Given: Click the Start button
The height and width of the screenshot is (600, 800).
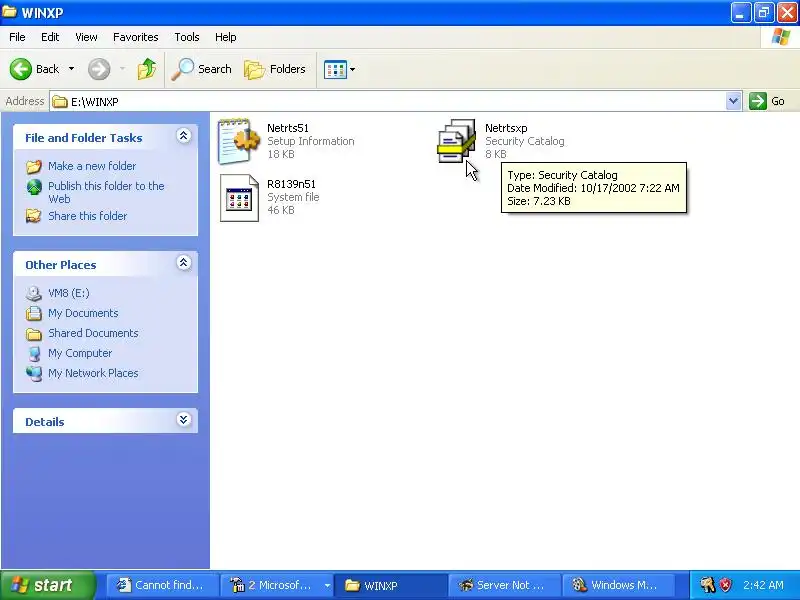Looking at the screenshot, I should 48,585.
